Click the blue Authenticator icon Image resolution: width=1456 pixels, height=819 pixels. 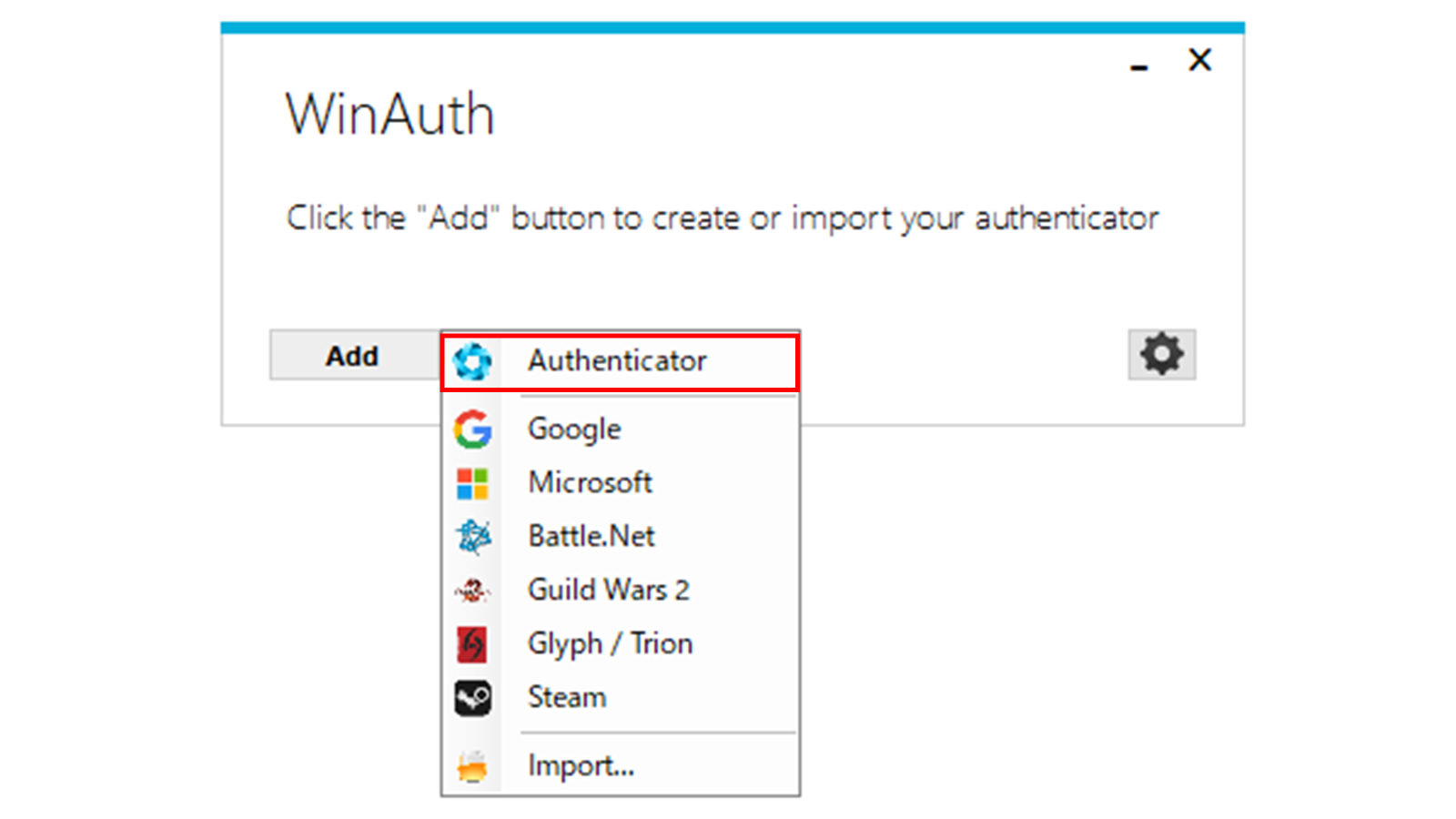coord(472,361)
